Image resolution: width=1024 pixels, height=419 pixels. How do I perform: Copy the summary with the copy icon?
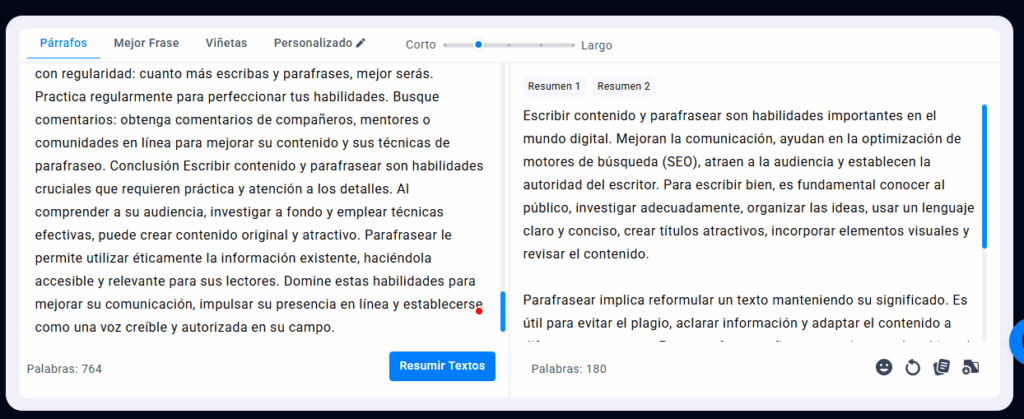940,367
